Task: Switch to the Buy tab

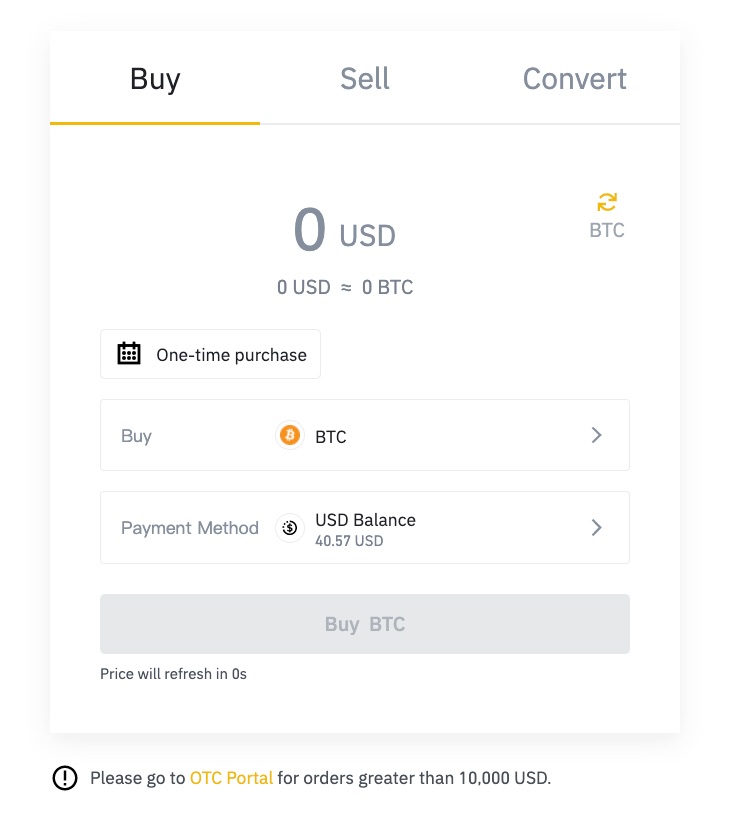Action: [x=155, y=79]
